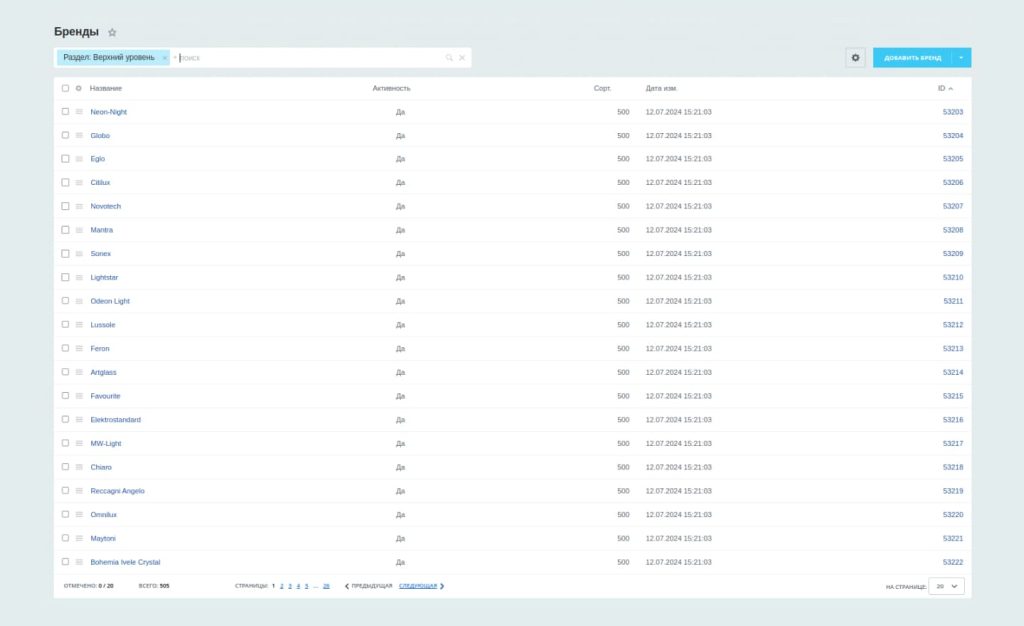The height and width of the screenshot is (626, 1024).
Task: Open row actions menu for Mantra
Action: (79, 230)
